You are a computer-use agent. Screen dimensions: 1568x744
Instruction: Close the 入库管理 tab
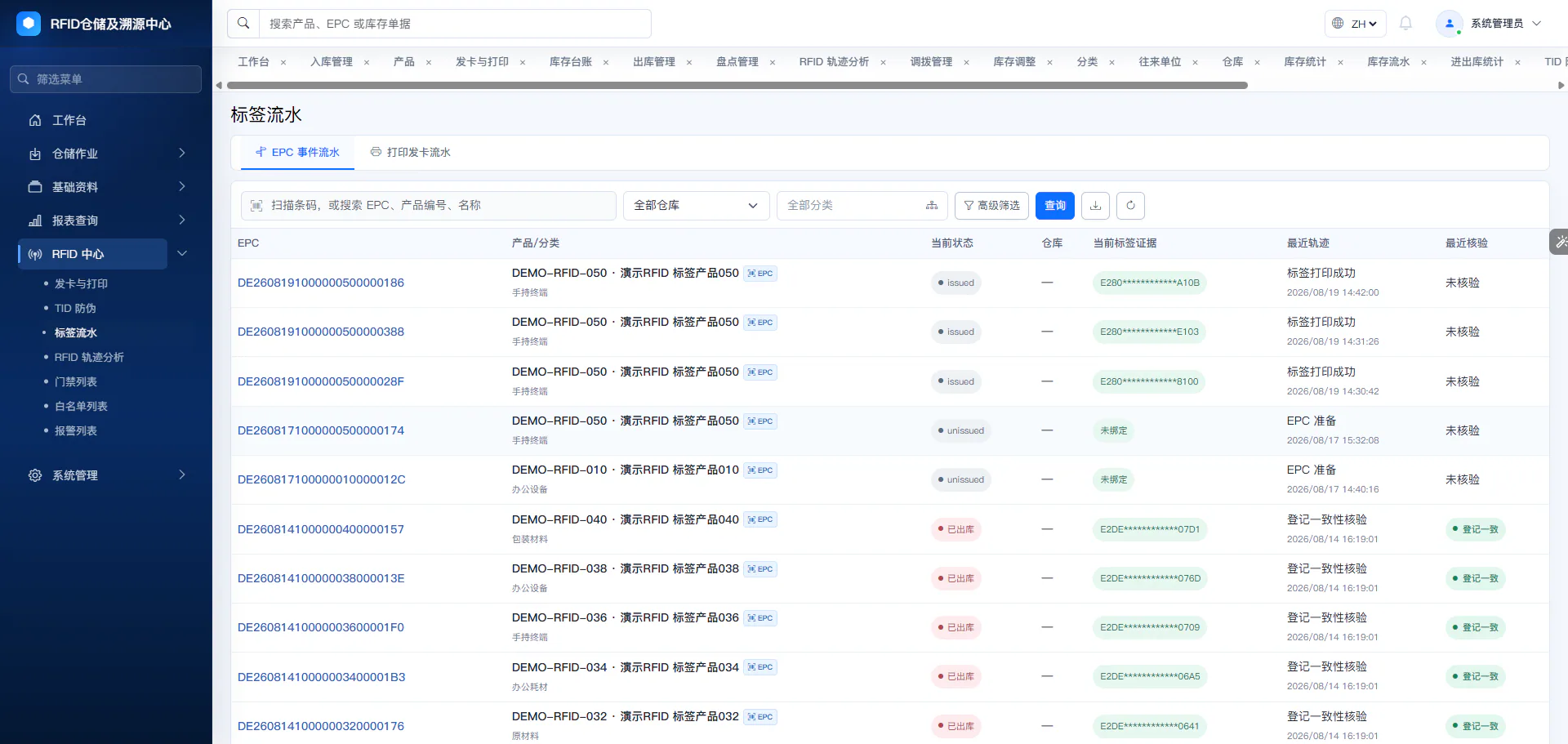click(367, 62)
